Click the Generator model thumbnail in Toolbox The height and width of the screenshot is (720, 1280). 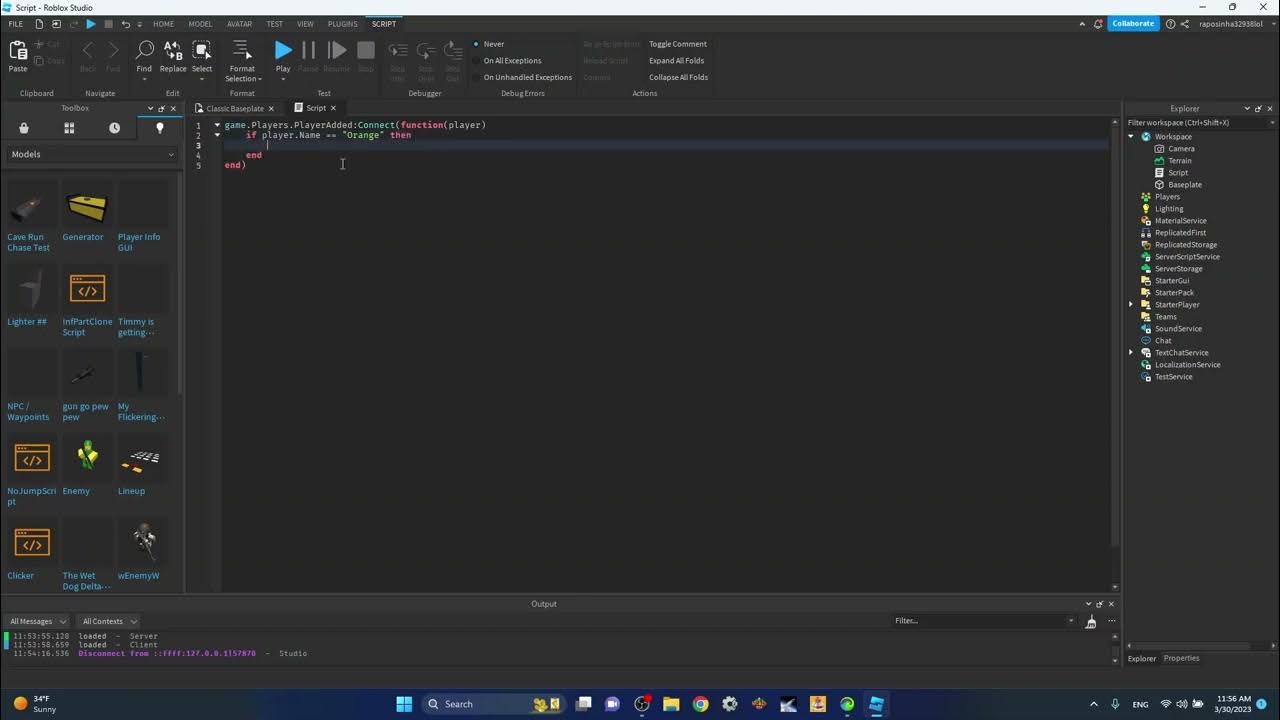85,207
